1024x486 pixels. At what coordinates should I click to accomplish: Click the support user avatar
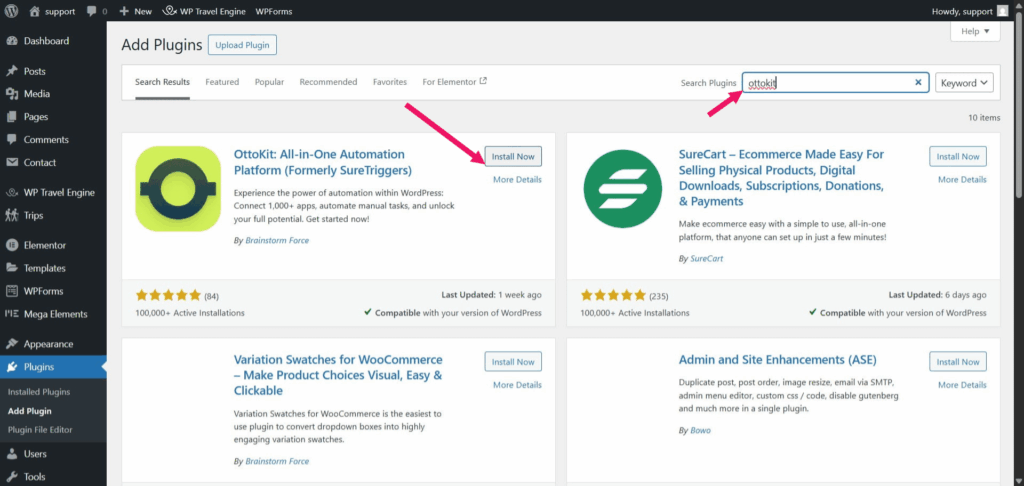[1002, 11]
